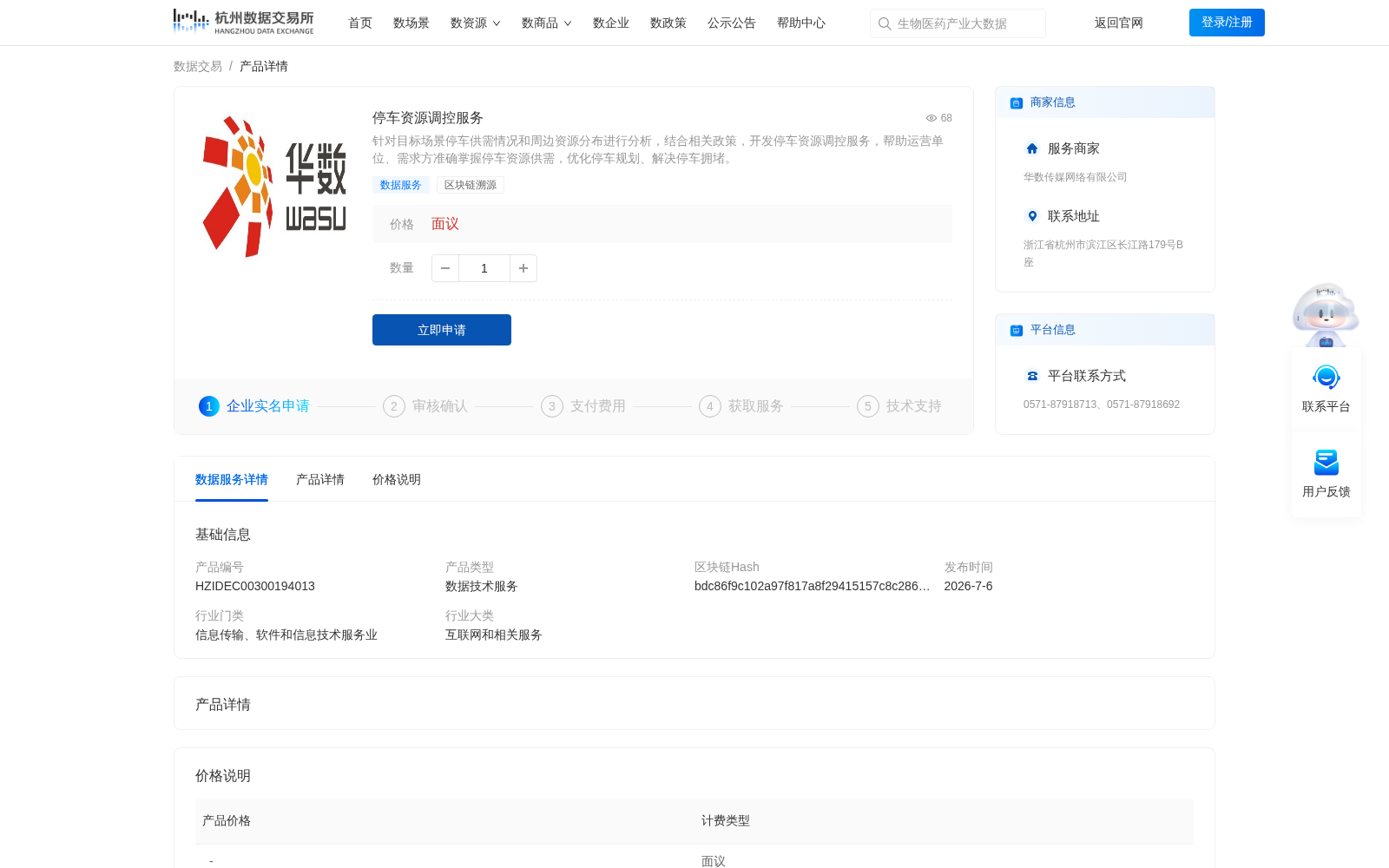Open the 数政策 nav item

tap(668, 23)
